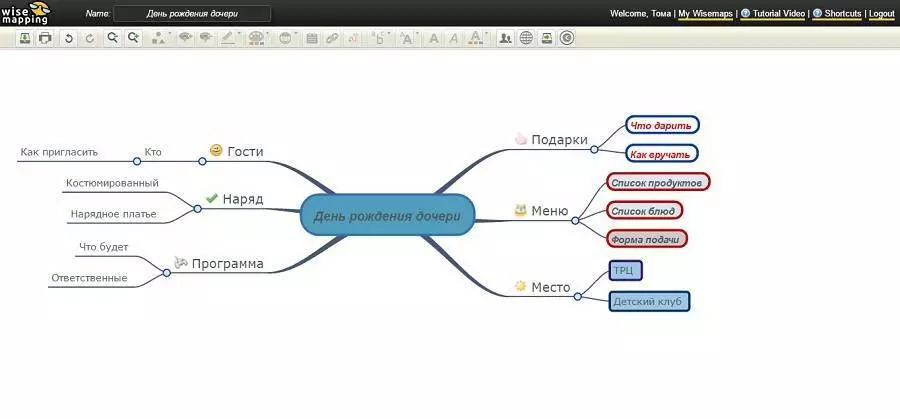Open My Wisemaps page
Image resolution: width=900 pixels, height=419 pixels.
(x=705, y=14)
